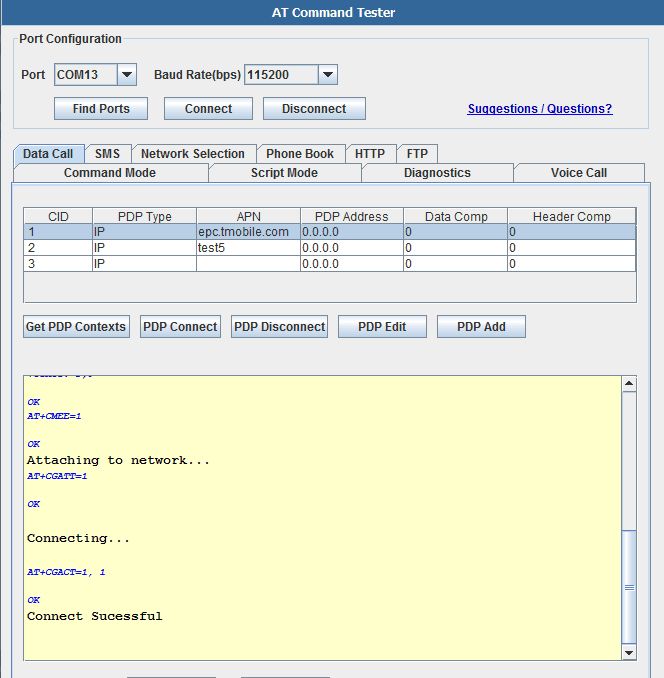The height and width of the screenshot is (678, 664).
Task: Click the PDP Edit button
Action: point(382,326)
